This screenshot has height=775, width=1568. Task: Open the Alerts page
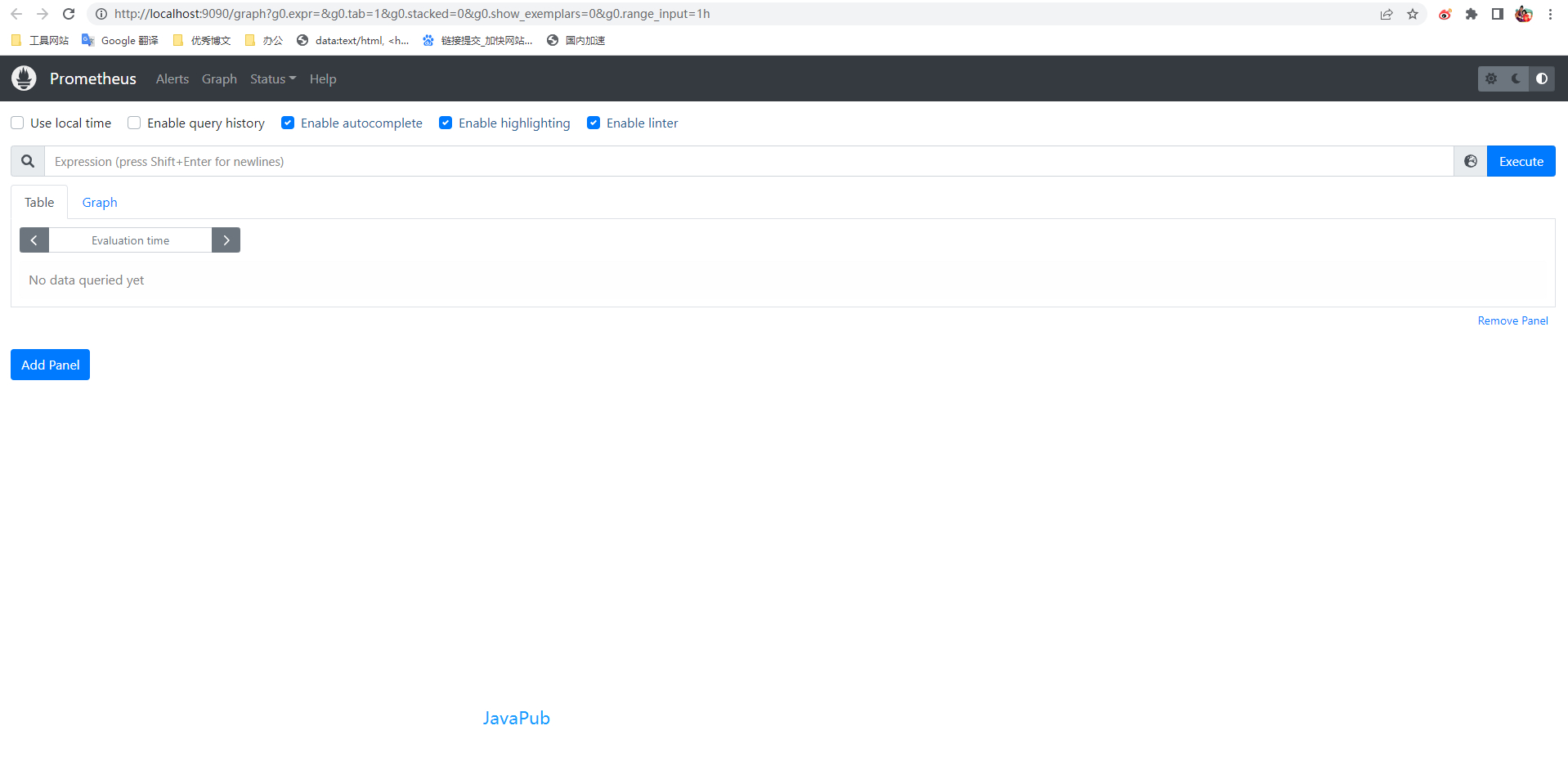[x=172, y=78]
